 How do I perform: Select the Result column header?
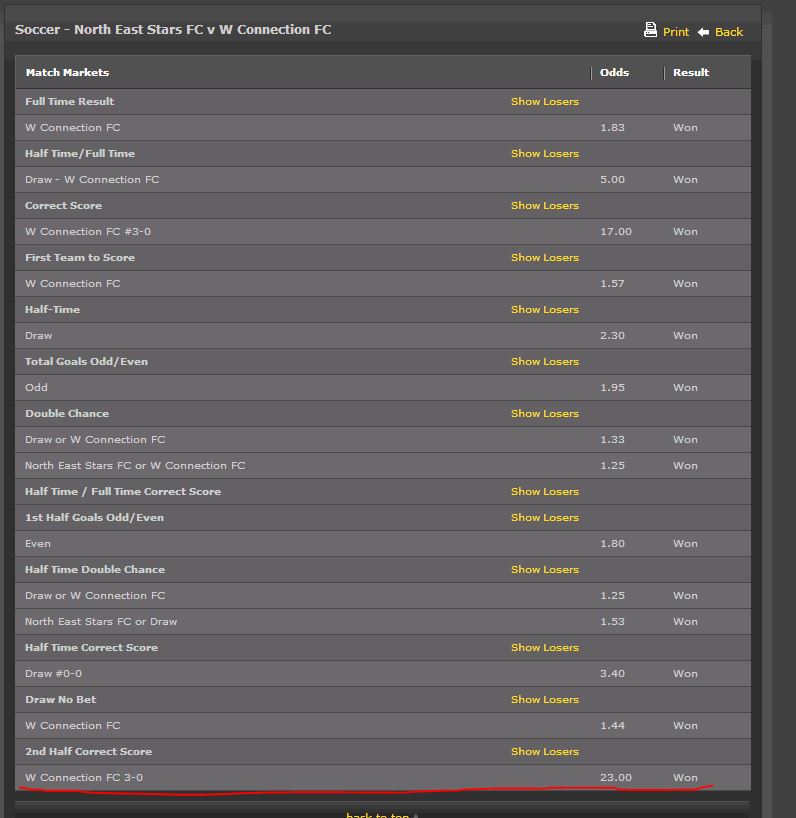[x=691, y=73]
